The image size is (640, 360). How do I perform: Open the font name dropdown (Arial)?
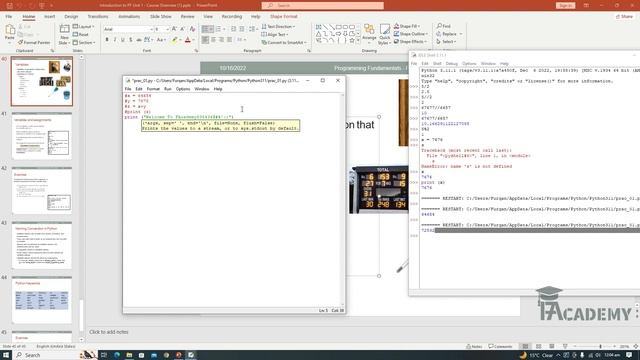(151, 29)
